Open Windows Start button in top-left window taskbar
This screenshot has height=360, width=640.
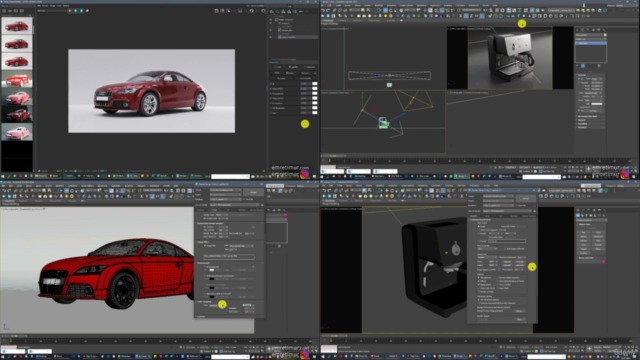[3, 176]
